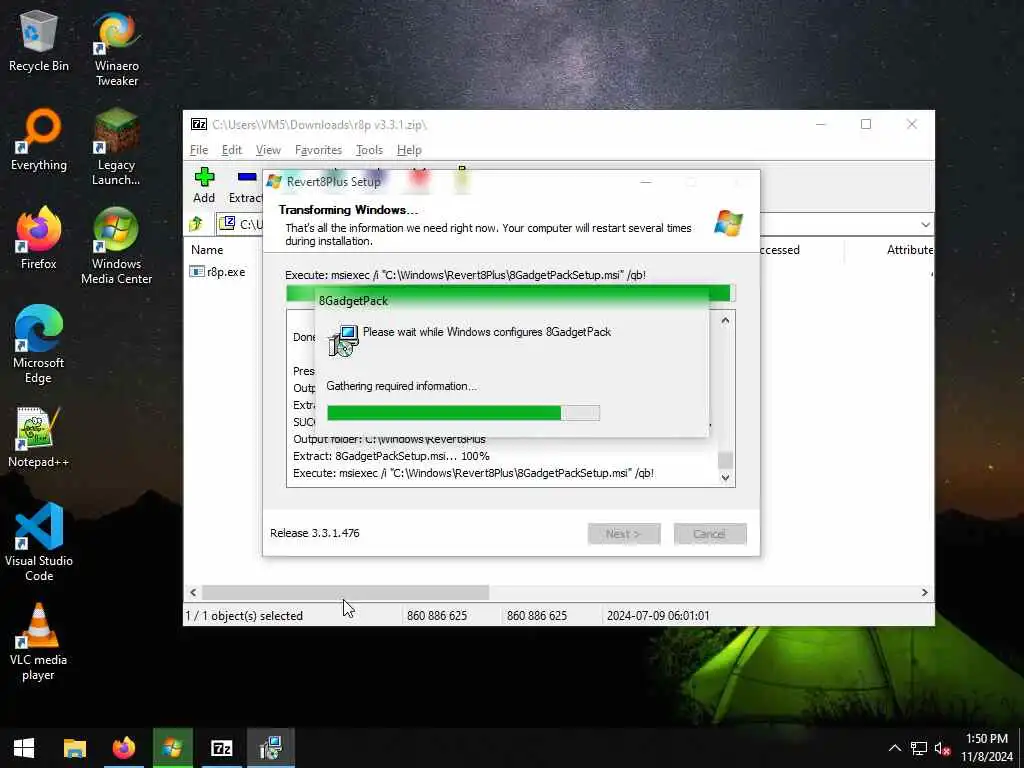
Task: Switch to 7-Zip taskbar button
Action: tap(221, 748)
